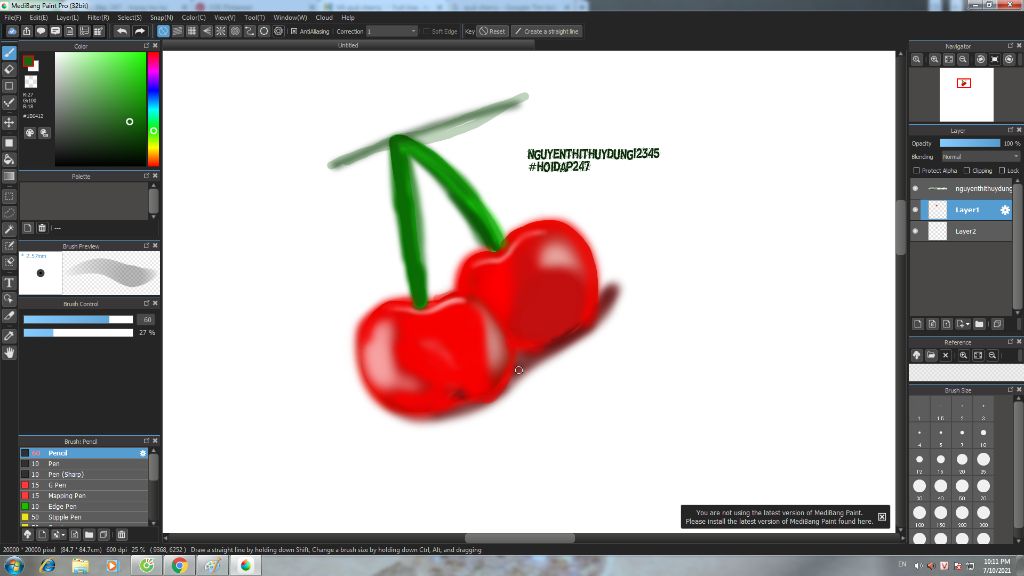
Task: Select the Magic Wand tool
Action: pyautogui.click(x=9, y=229)
